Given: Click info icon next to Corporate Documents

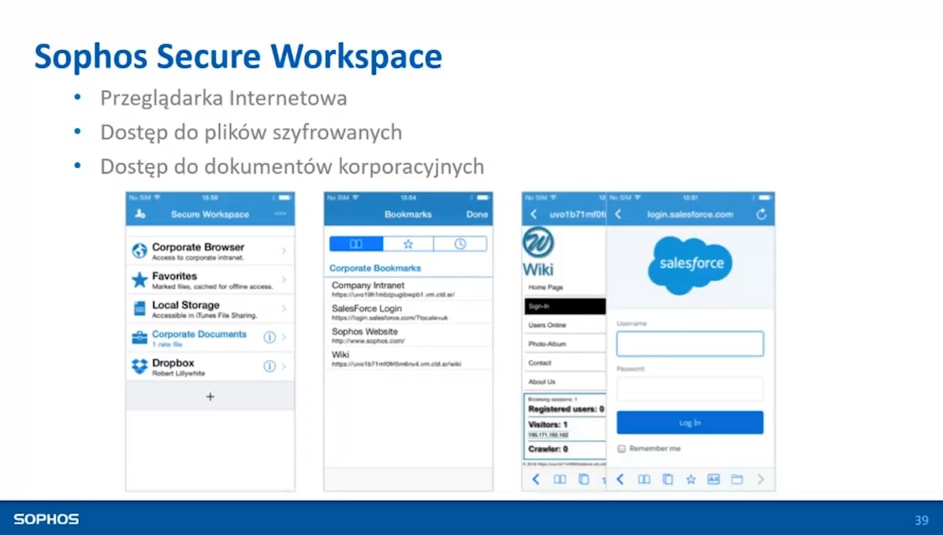Looking at the screenshot, I should (x=269, y=338).
